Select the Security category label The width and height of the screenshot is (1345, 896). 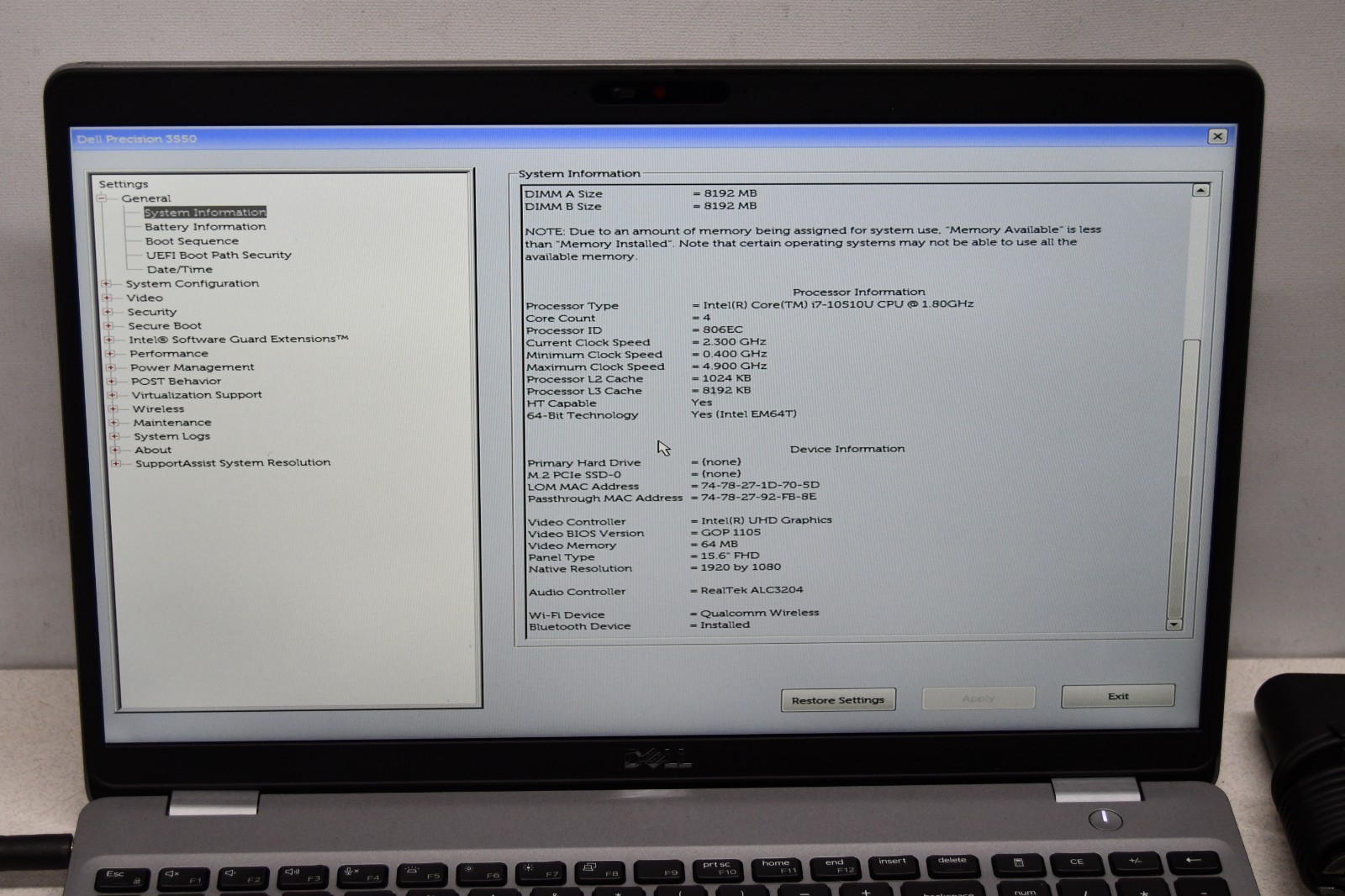[152, 312]
